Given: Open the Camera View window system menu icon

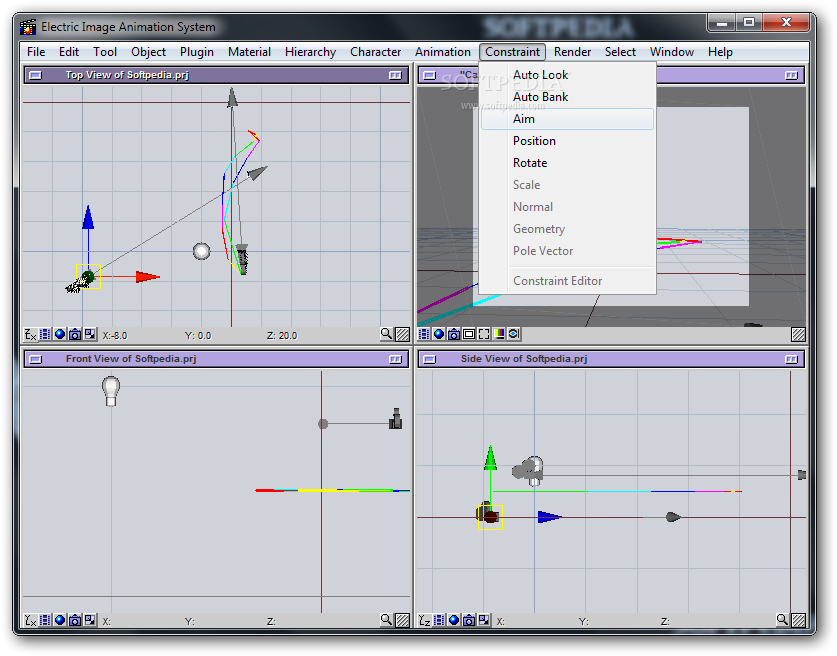Looking at the screenshot, I should pyautogui.click(x=430, y=75).
